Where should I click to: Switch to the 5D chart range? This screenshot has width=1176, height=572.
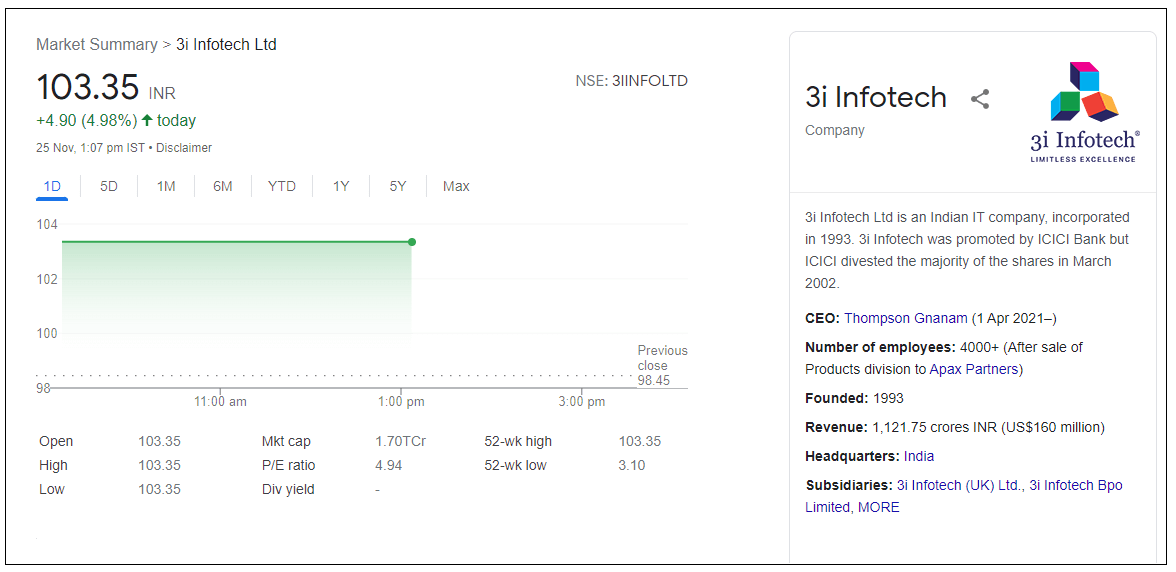point(109,186)
